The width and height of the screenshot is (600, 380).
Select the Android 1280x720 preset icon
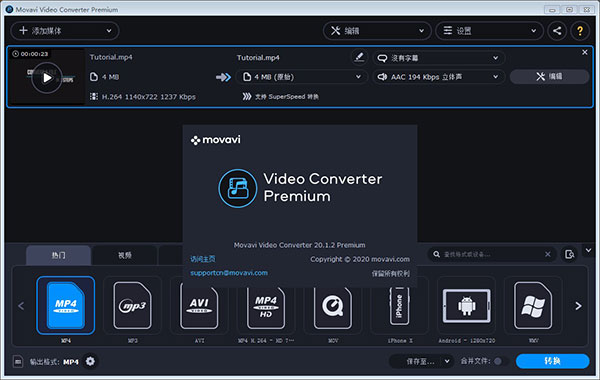466,305
